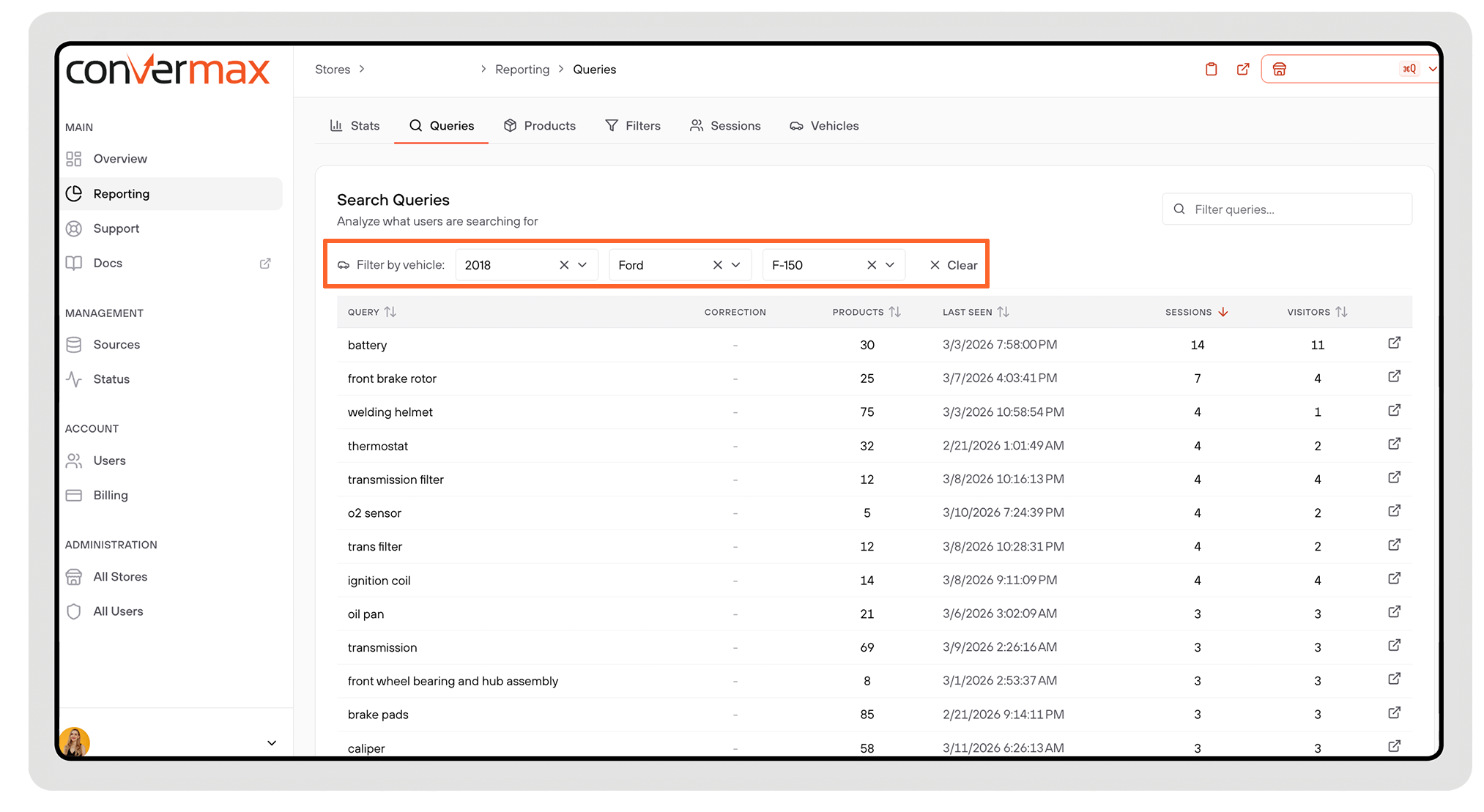Click the open-in-new-window icon in top bar
The height and width of the screenshot is (812, 1484).
1243,70
